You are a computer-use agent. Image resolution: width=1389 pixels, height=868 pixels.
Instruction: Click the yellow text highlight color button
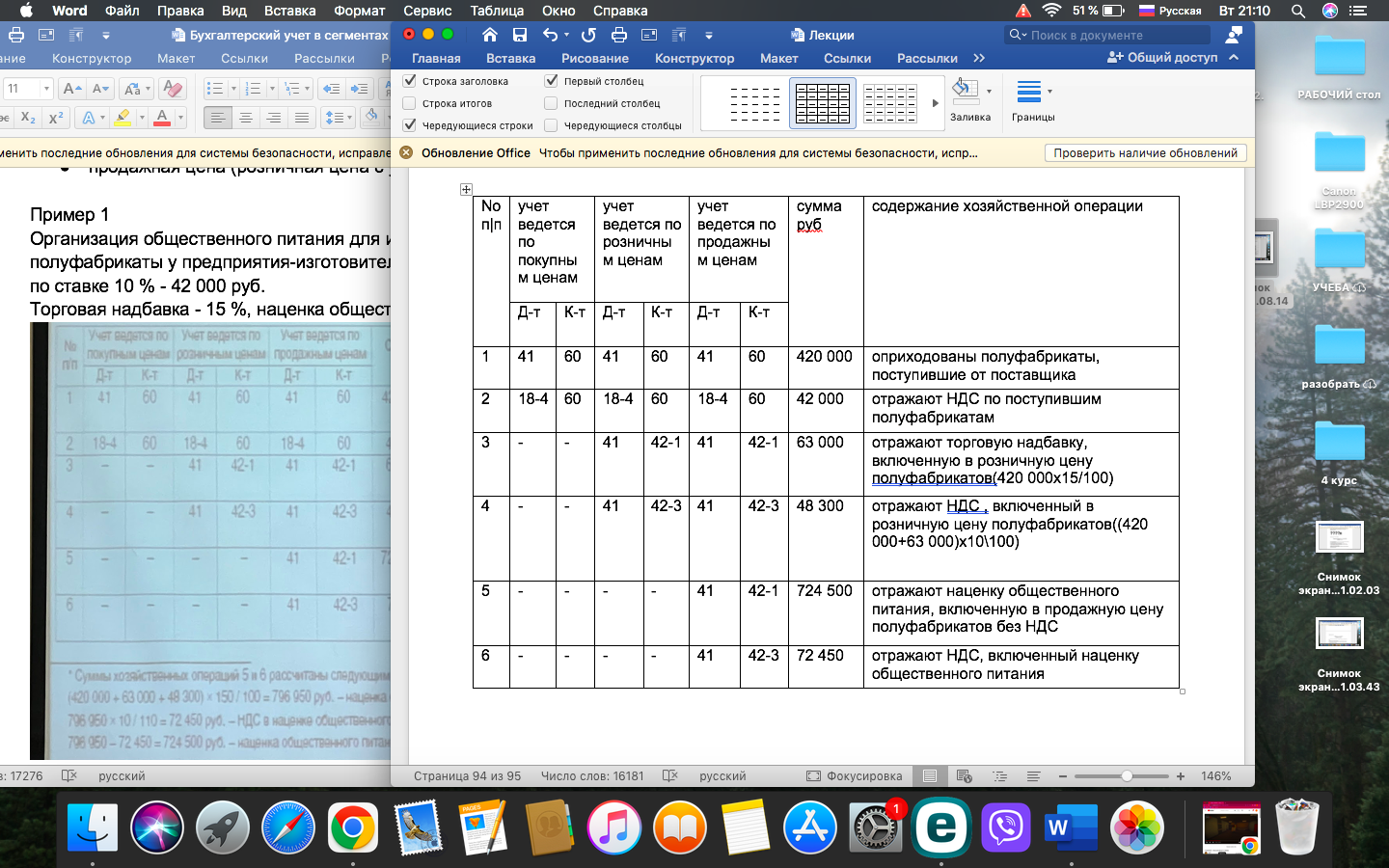click(x=122, y=118)
